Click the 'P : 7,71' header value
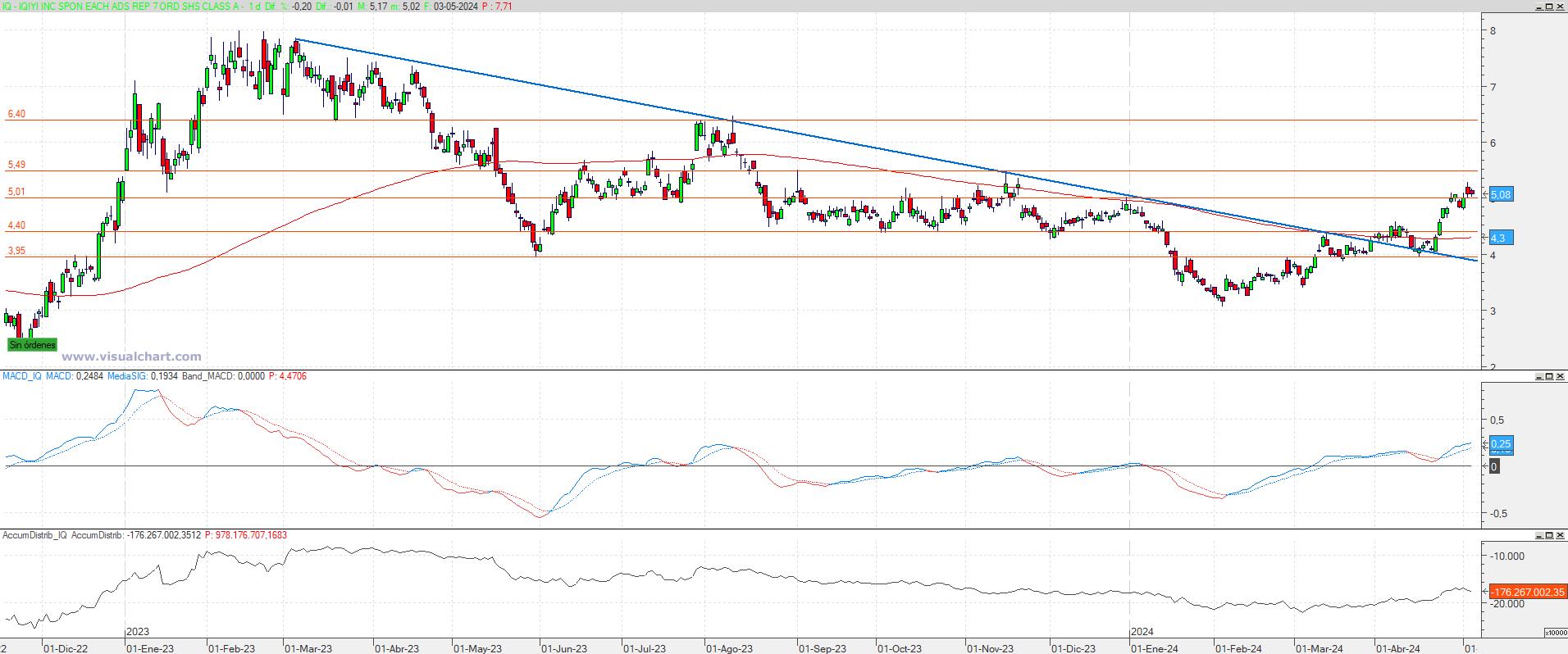Viewport: 1568px width, 654px height. (497, 6)
